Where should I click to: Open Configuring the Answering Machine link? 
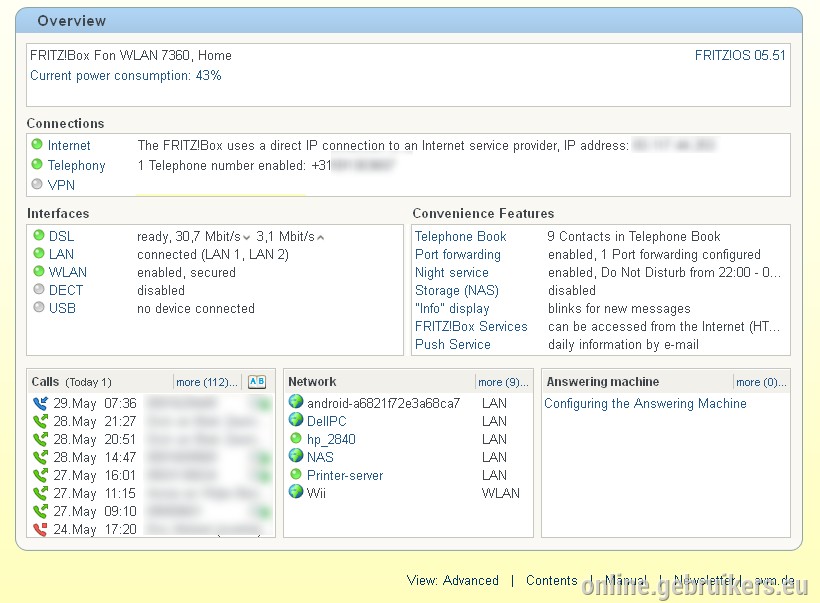click(x=645, y=404)
